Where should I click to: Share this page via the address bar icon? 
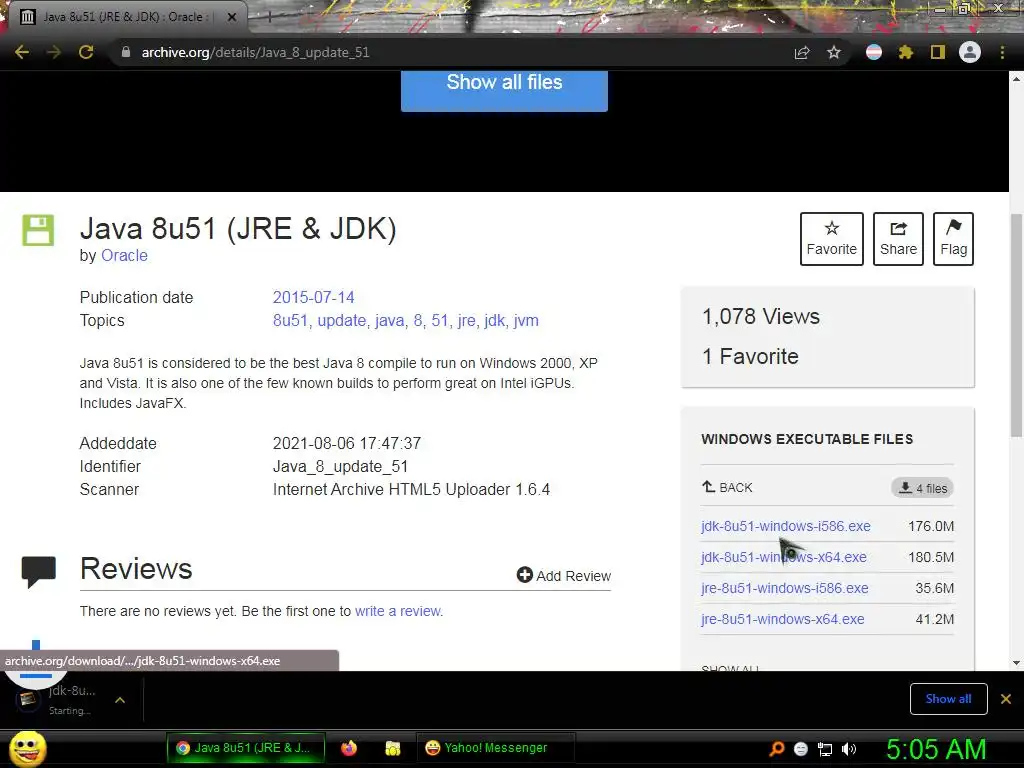click(x=802, y=52)
